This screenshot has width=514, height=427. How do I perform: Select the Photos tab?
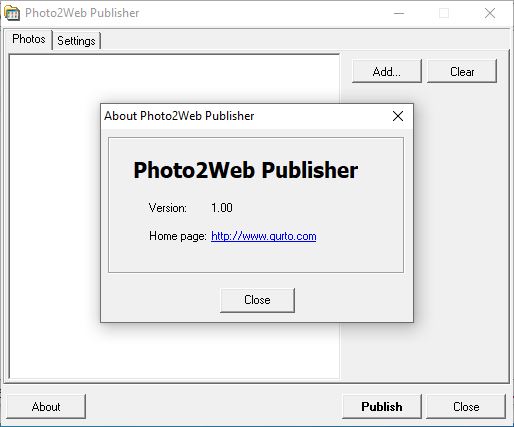coord(29,39)
